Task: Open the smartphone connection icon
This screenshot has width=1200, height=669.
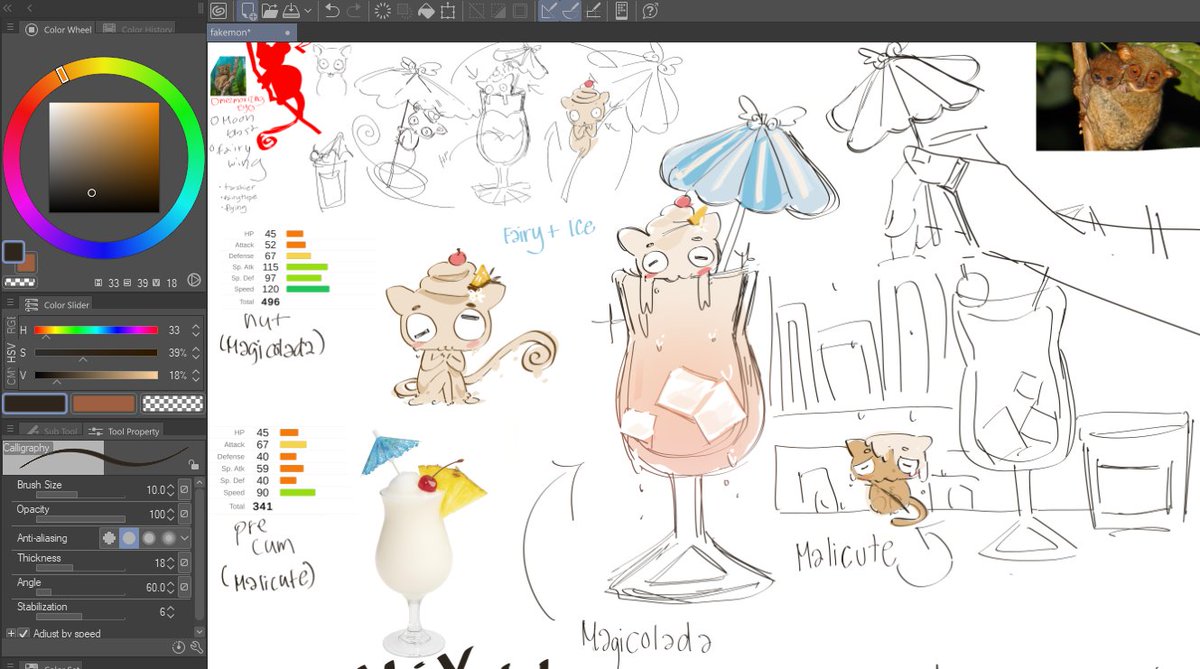Action: tap(621, 11)
